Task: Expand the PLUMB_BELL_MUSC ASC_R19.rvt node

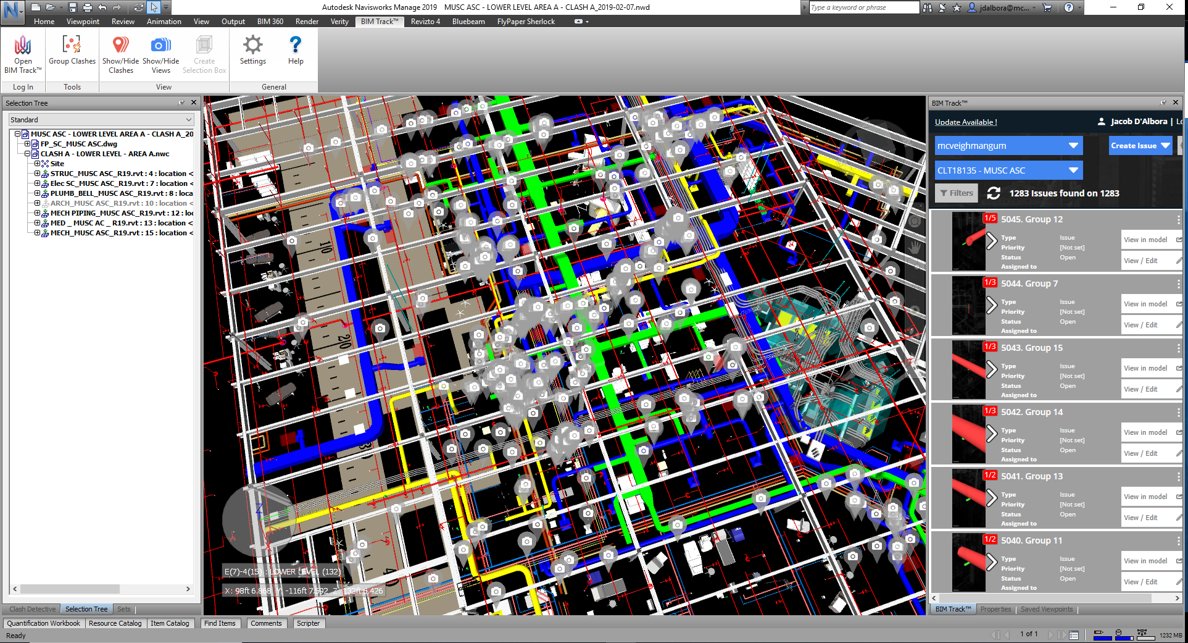Action: [36, 193]
